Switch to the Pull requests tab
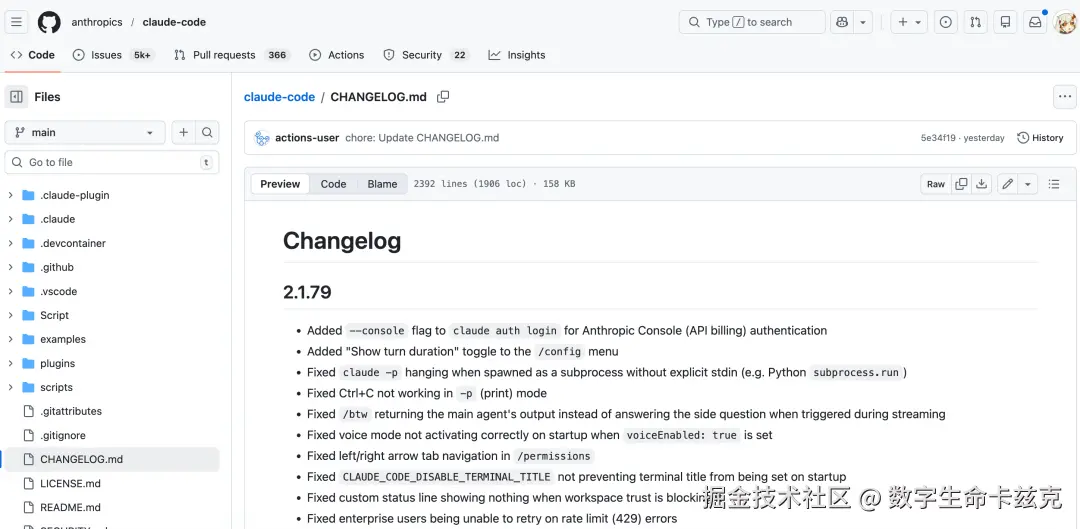This screenshot has width=1080, height=529. pyautogui.click(x=231, y=55)
